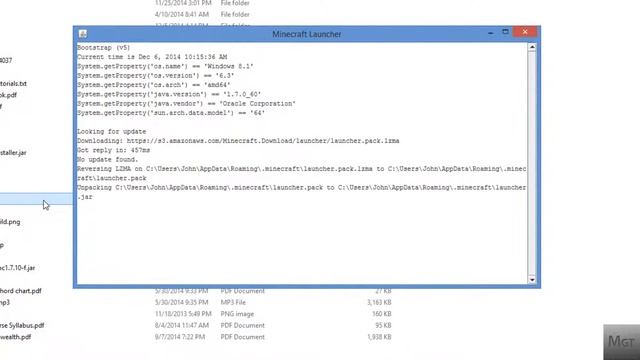
Task: Click '9/7/2014 7:22 PM' date in Explorer
Action: point(180,337)
